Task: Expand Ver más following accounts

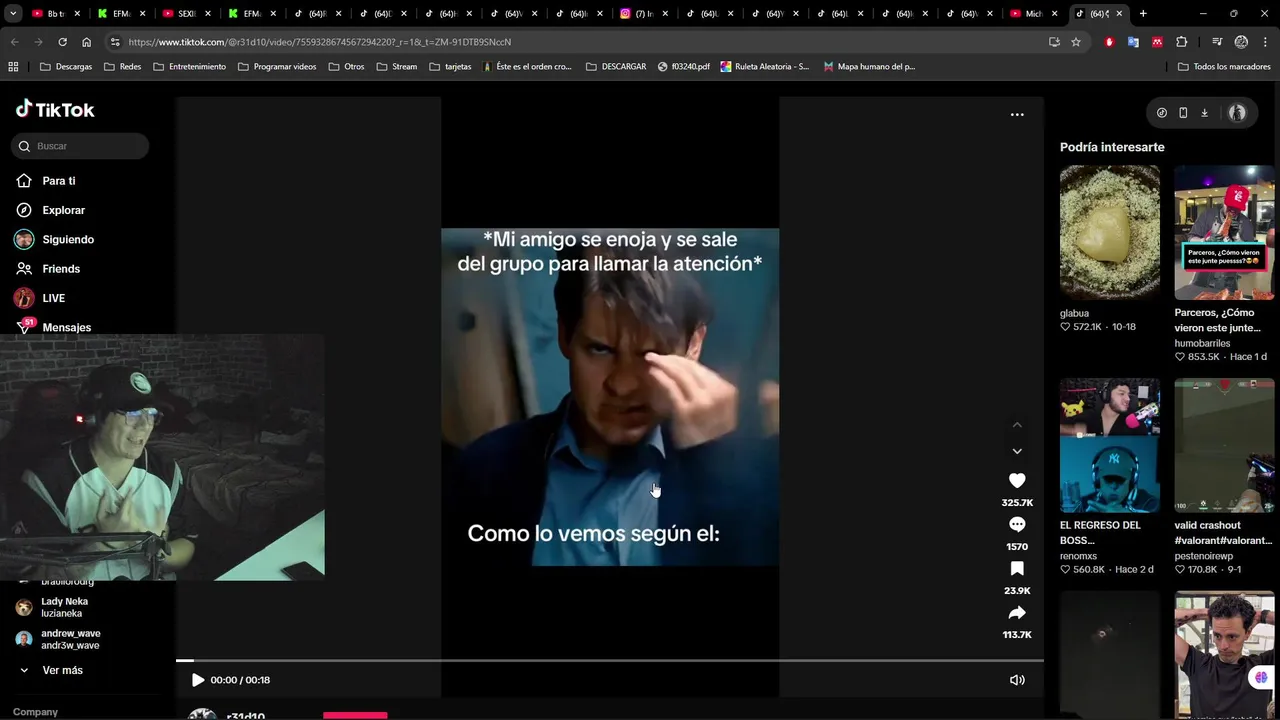Action: [x=62, y=670]
